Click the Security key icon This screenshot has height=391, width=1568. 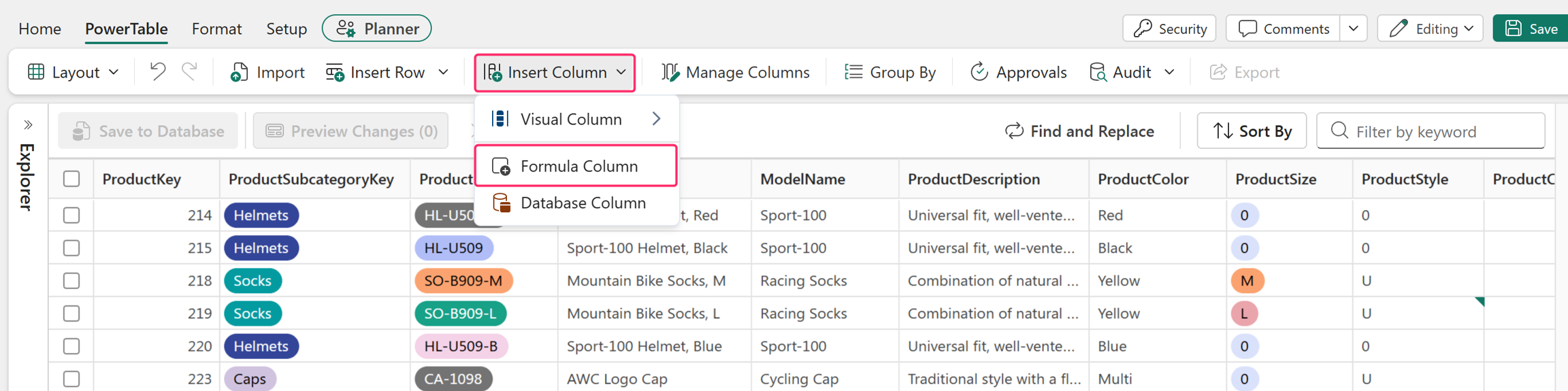point(1143,28)
